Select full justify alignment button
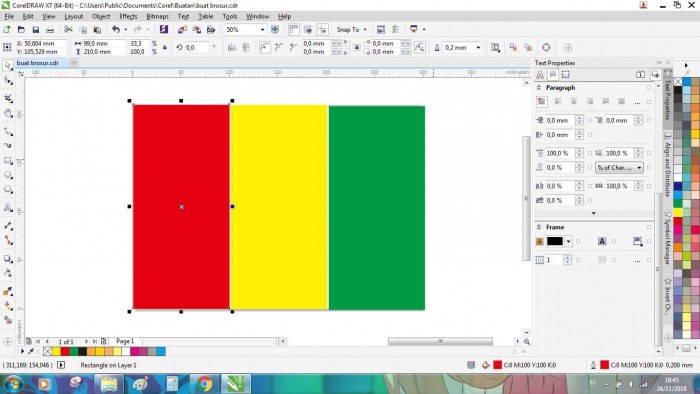The height and width of the screenshot is (394, 700). click(x=605, y=102)
